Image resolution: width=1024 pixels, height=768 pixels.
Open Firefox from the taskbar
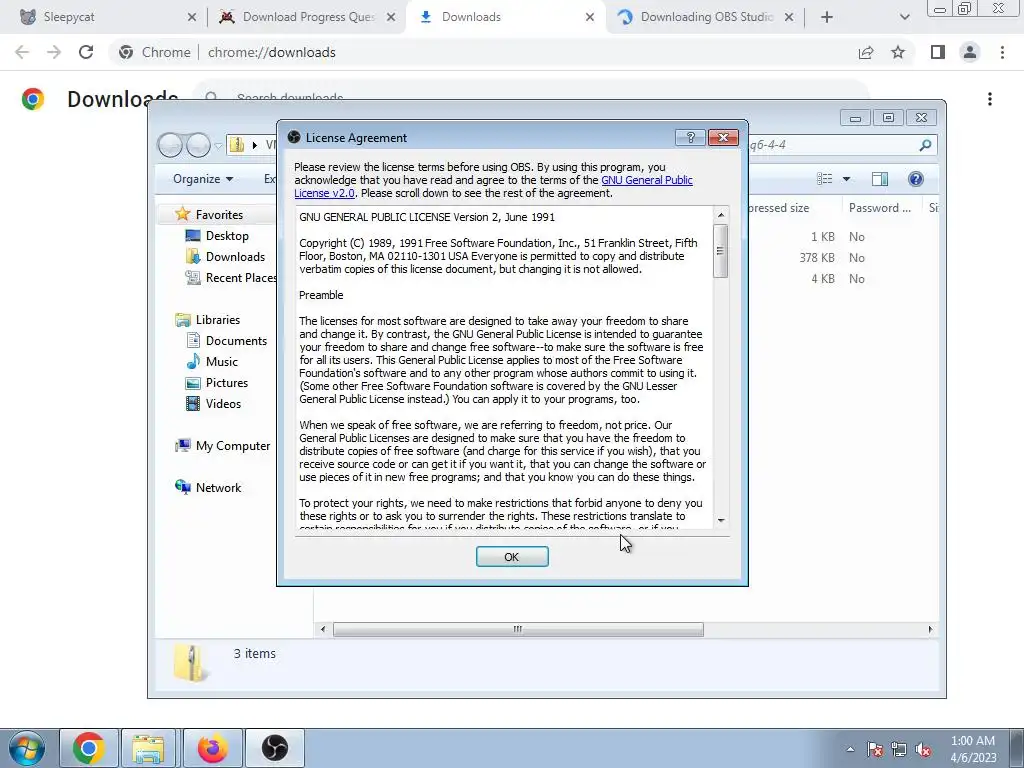coord(212,748)
